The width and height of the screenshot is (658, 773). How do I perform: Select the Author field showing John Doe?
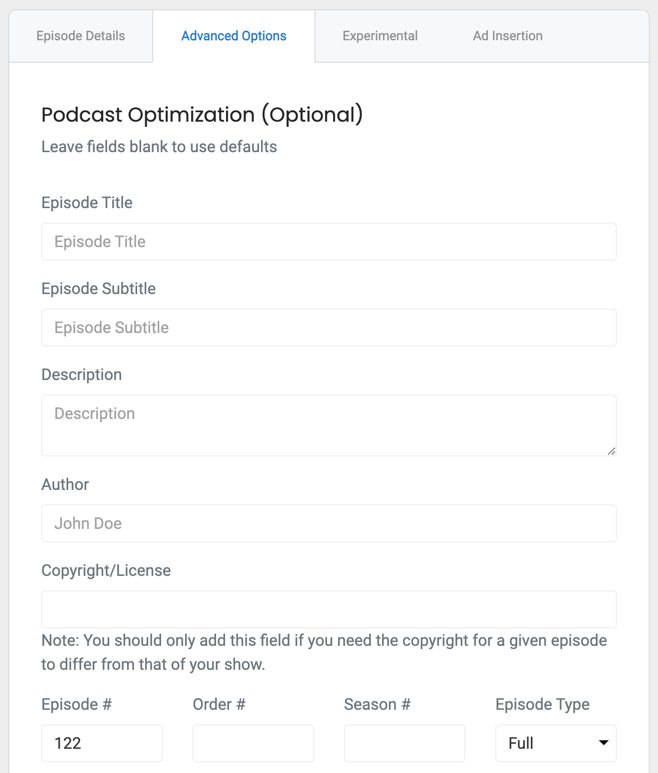point(329,523)
